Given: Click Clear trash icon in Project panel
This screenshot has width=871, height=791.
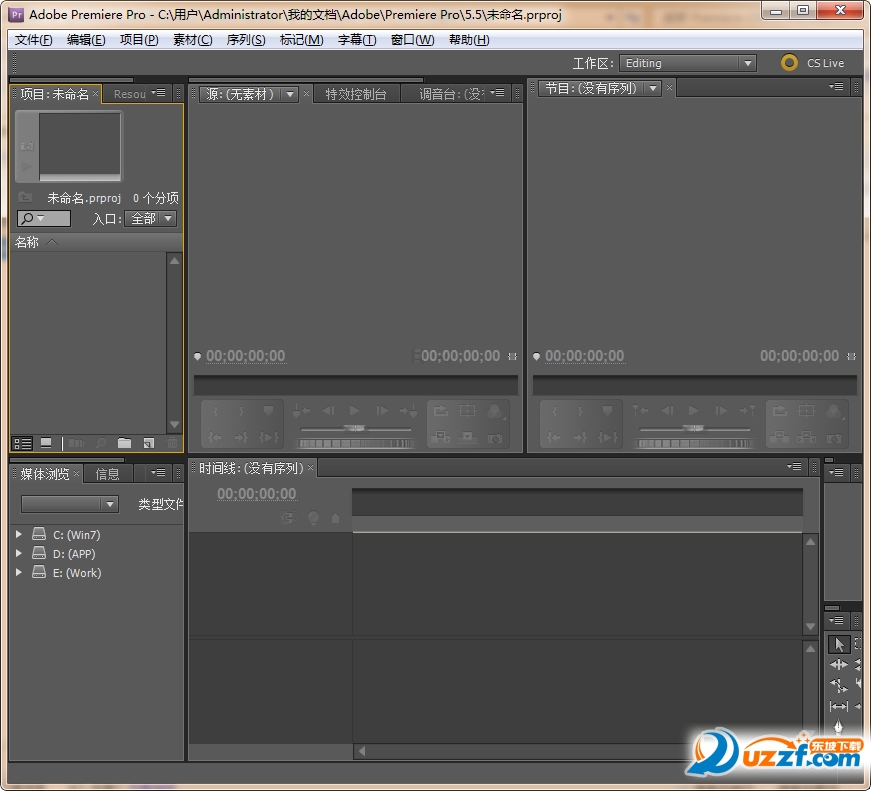Looking at the screenshot, I should 173,443.
